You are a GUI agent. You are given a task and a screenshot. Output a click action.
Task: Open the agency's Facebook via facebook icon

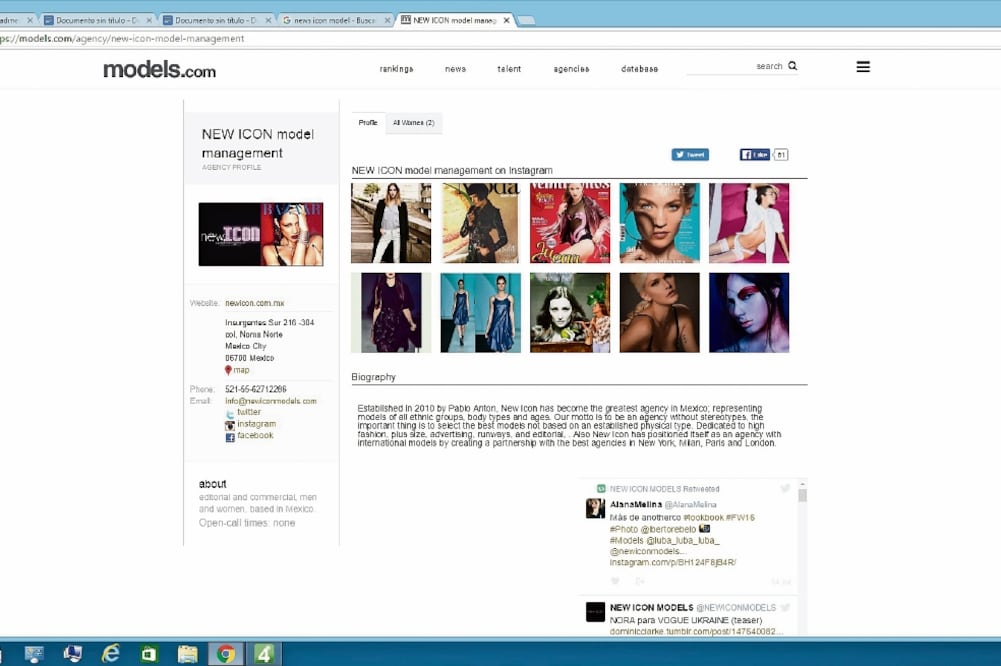click(230, 435)
